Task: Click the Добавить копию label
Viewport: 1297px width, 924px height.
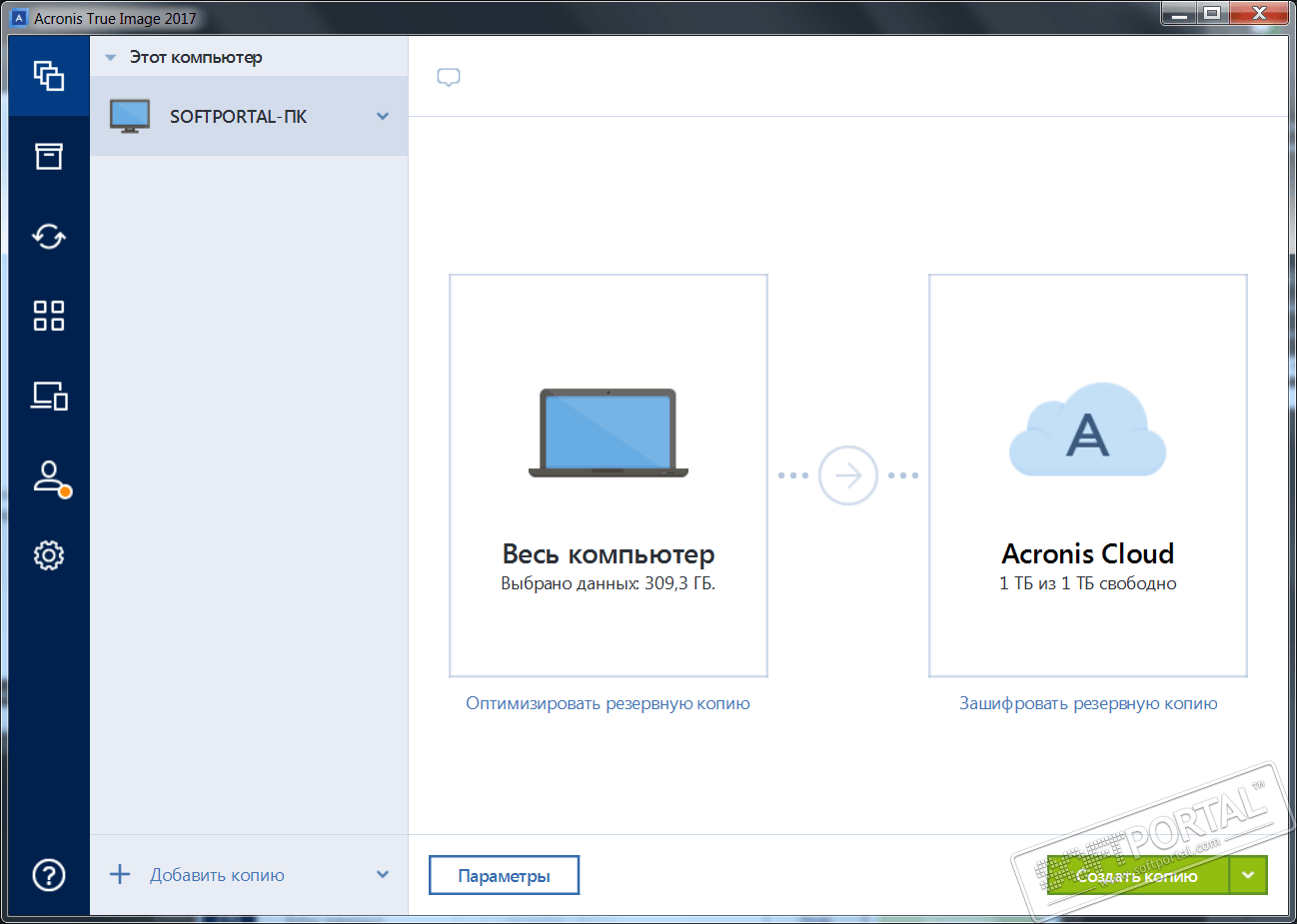Action: tap(217, 875)
